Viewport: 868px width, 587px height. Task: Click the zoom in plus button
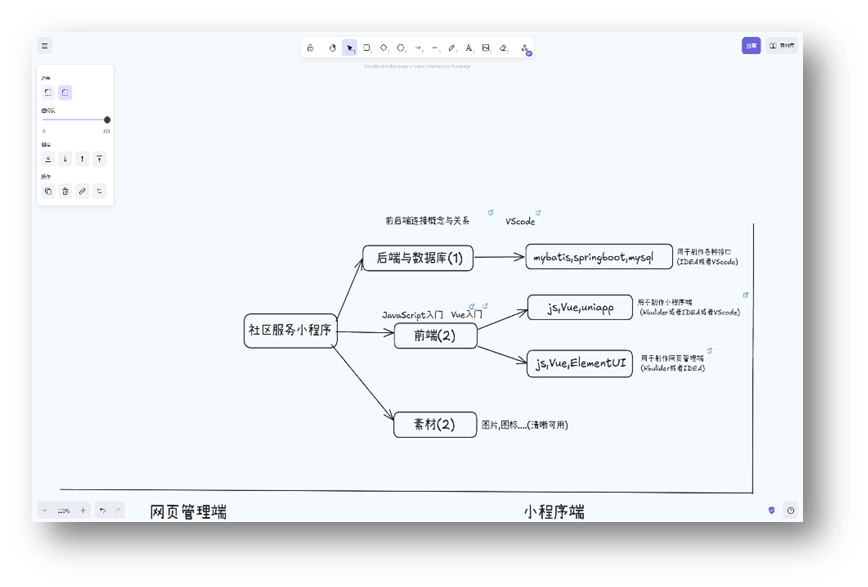coord(83,510)
